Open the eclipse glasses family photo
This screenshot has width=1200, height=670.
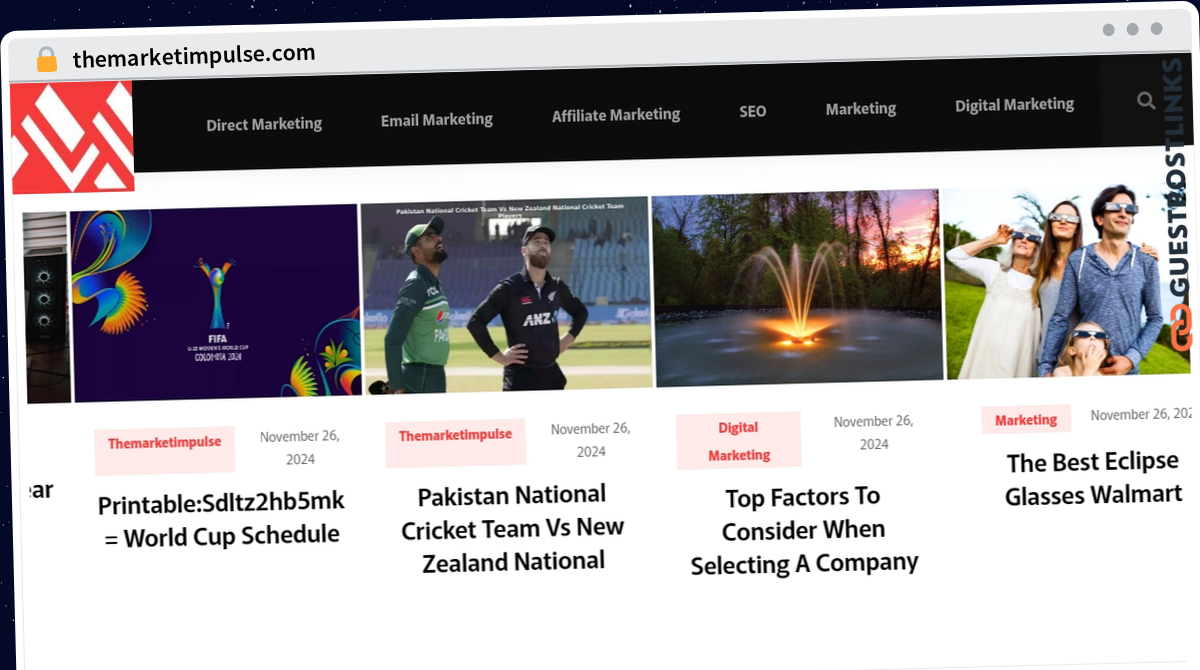pyautogui.click(x=1067, y=281)
